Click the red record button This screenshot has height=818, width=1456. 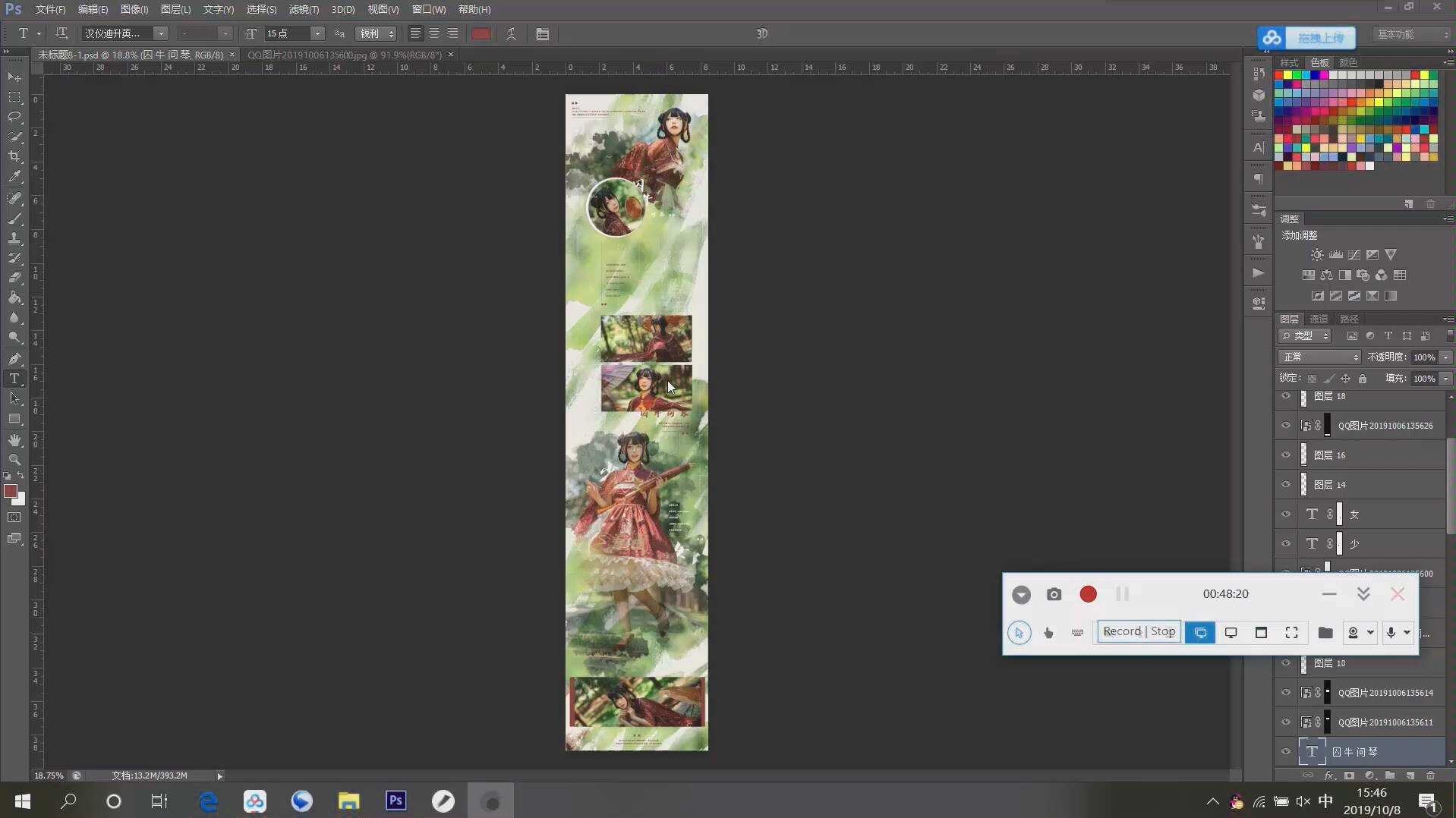[x=1088, y=594]
